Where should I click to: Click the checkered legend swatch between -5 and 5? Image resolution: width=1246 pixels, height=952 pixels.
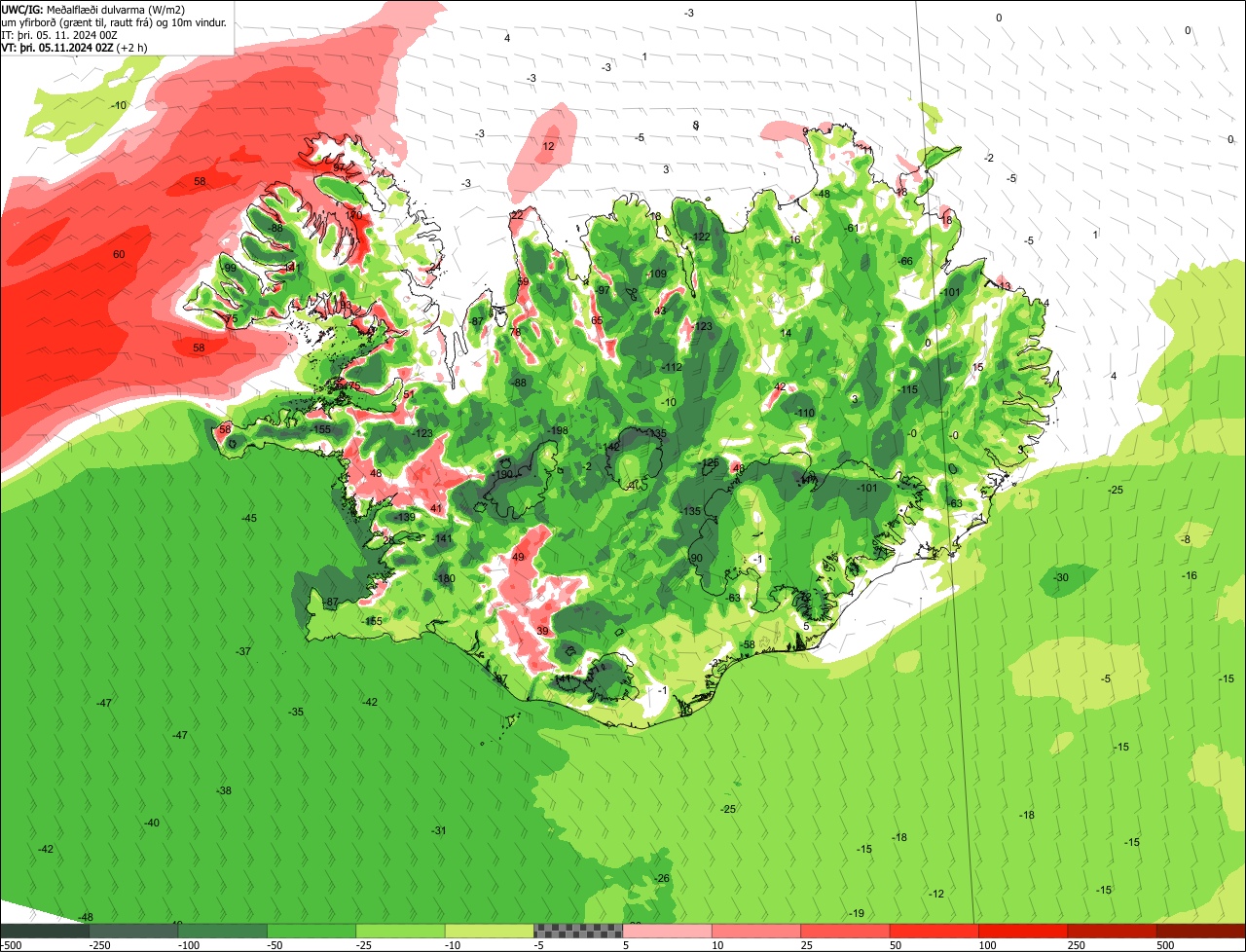click(x=578, y=932)
